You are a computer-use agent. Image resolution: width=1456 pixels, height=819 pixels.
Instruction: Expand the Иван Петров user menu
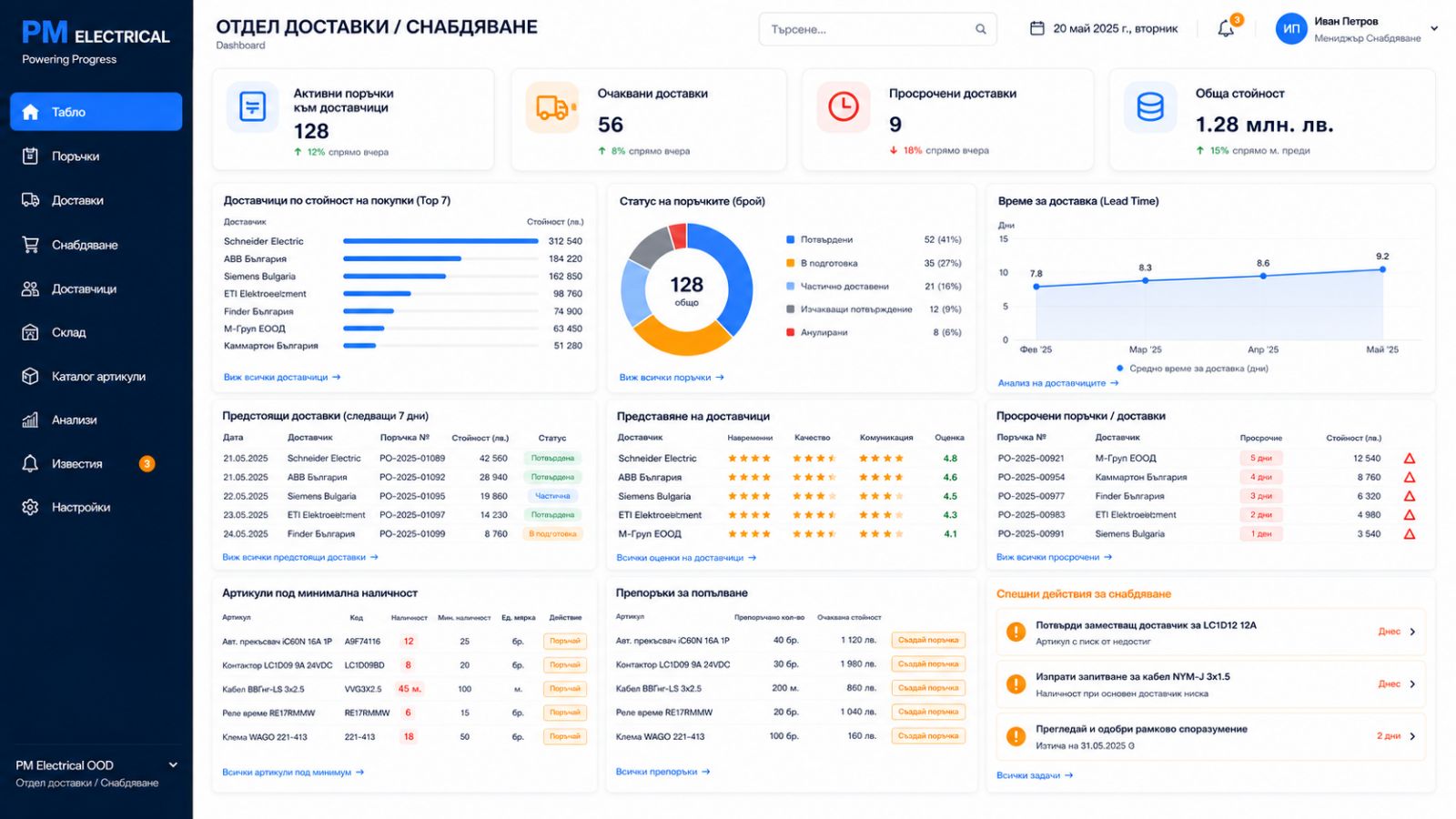point(1434,28)
